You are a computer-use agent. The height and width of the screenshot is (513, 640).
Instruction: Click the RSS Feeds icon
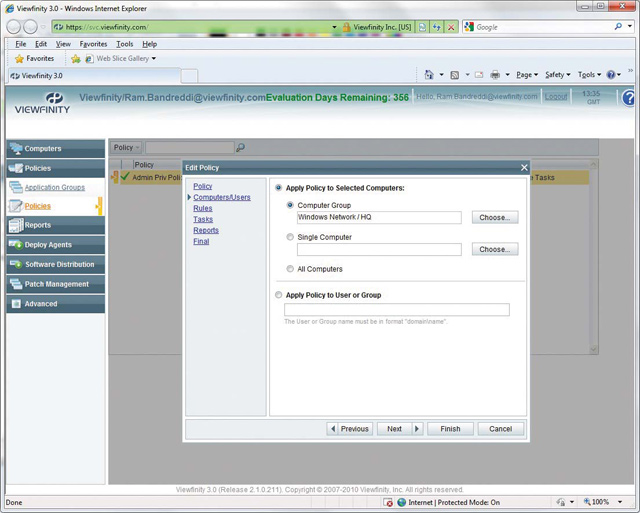click(x=454, y=75)
